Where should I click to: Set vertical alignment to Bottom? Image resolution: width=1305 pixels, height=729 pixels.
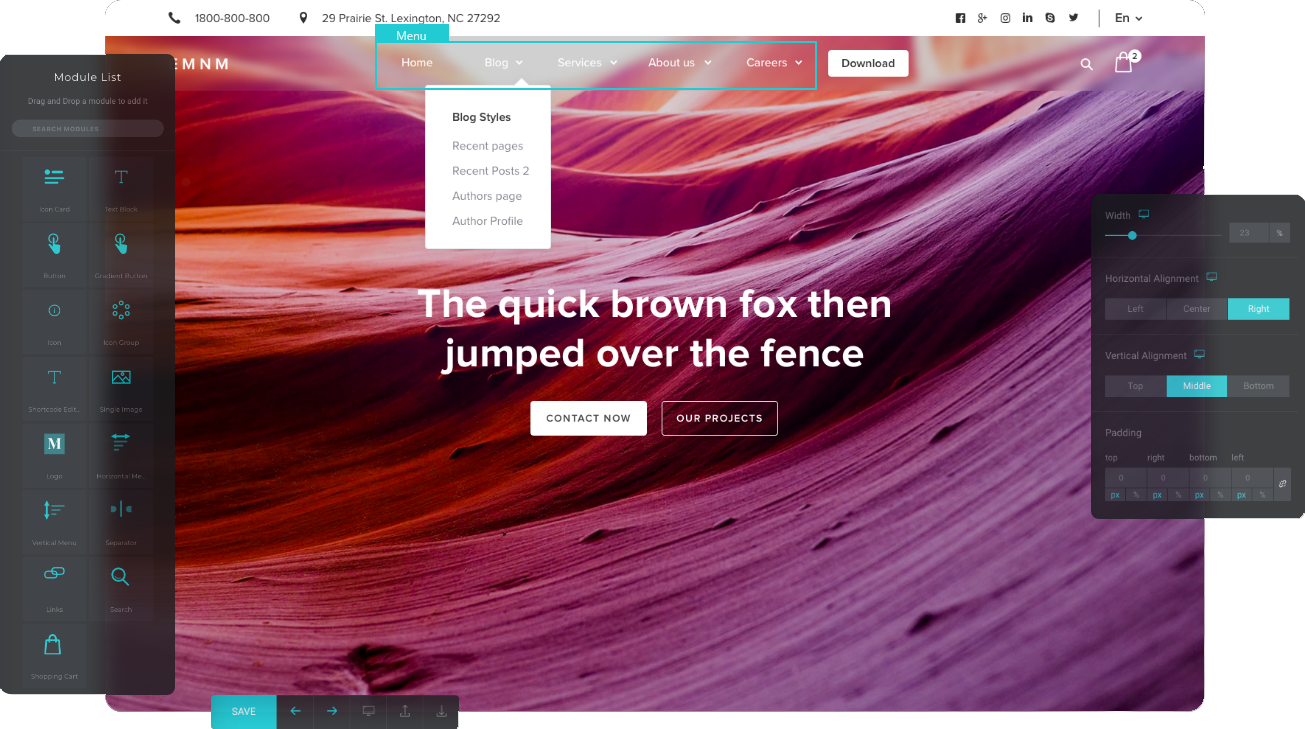point(1258,386)
